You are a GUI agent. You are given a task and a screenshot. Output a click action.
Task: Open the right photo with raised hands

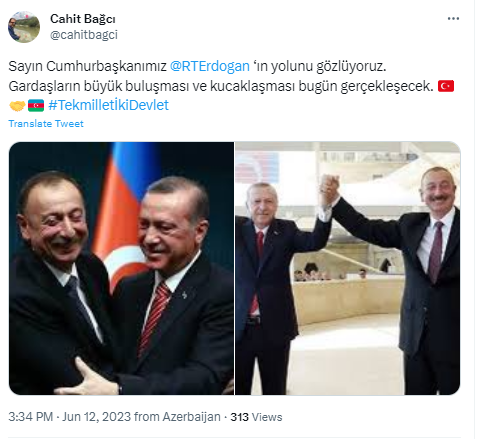click(348, 268)
